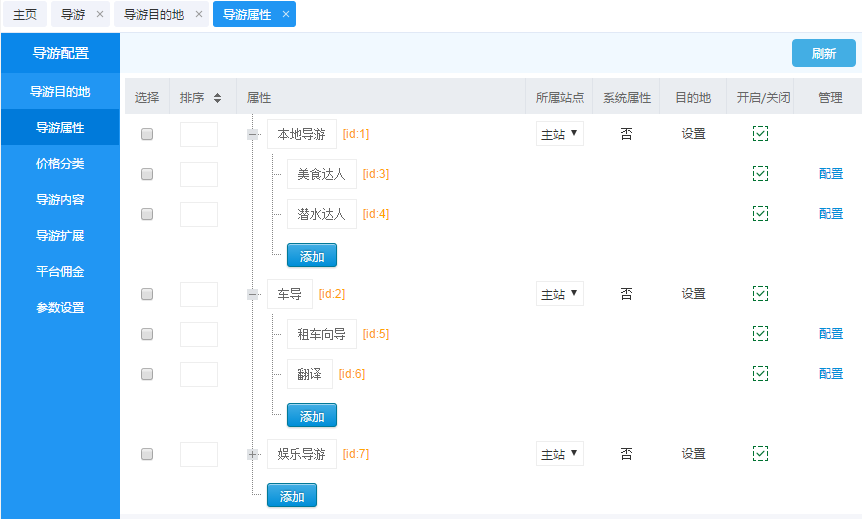
Task: Toggle the enabled icon for 娱乐导游
Action: (760, 453)
